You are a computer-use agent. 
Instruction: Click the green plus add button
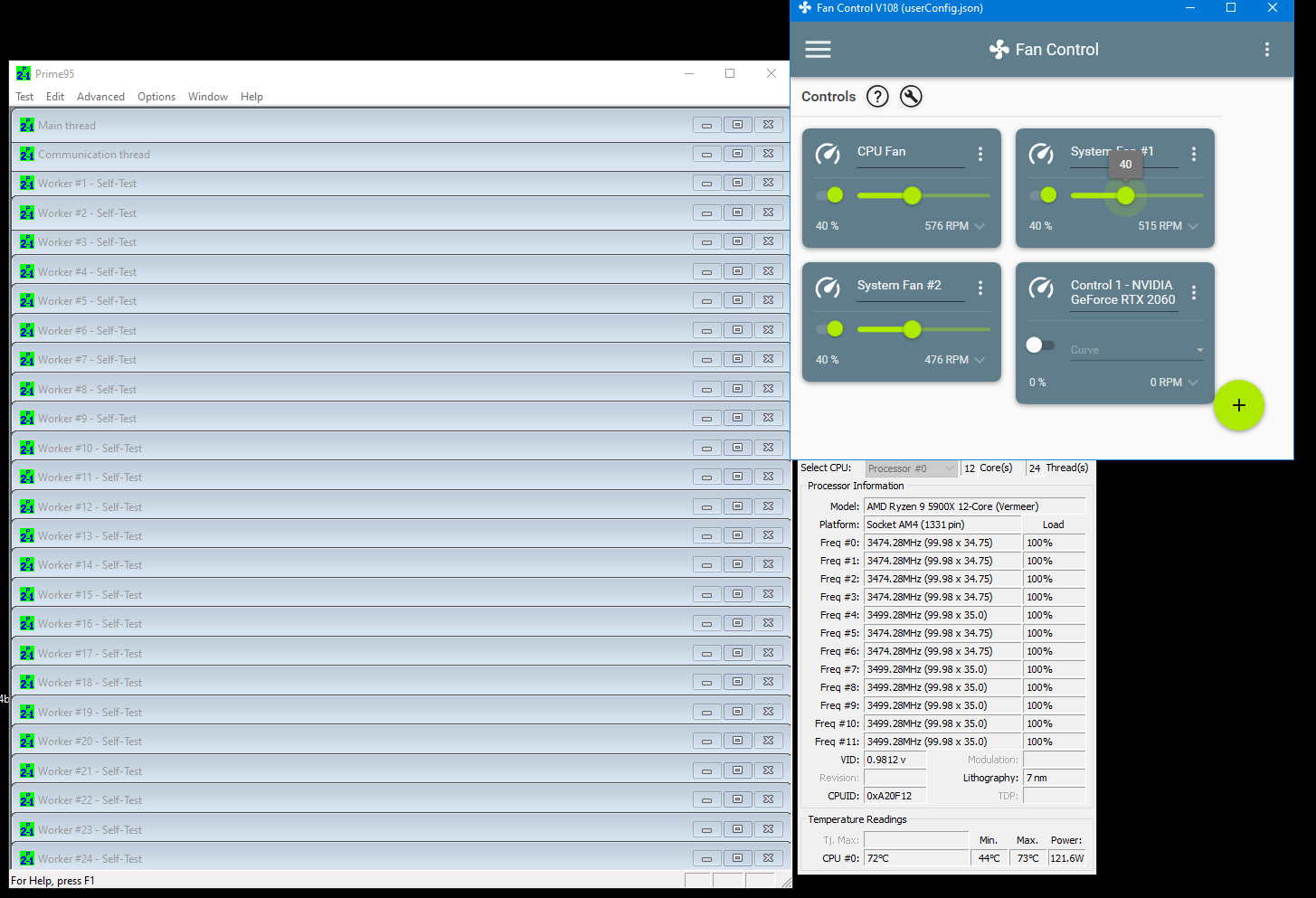(1239, 405)
